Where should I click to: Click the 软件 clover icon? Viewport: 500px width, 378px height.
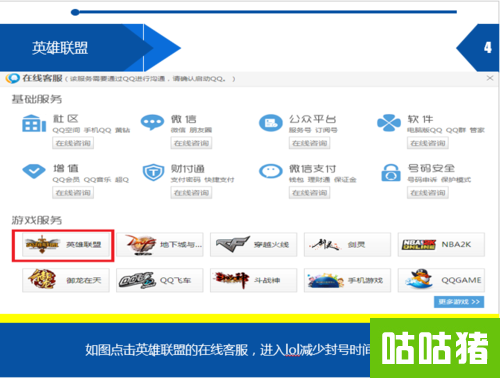(389, 123)
